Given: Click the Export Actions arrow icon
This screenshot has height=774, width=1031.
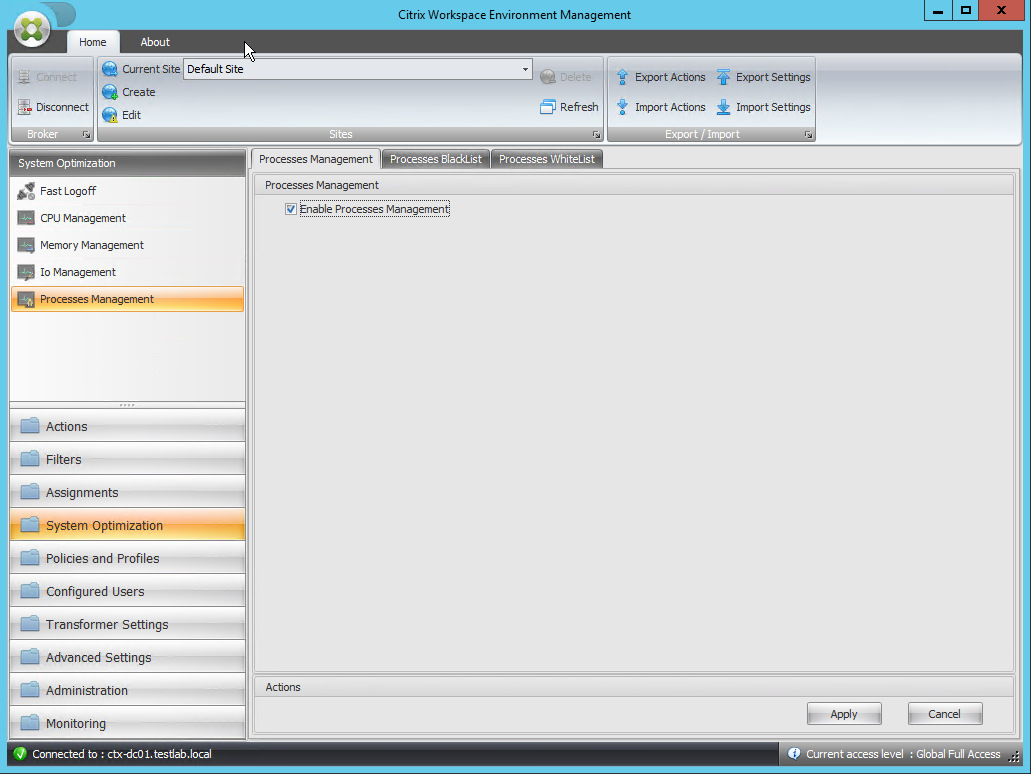Looking at the screenshot, I should pos(622,78).
